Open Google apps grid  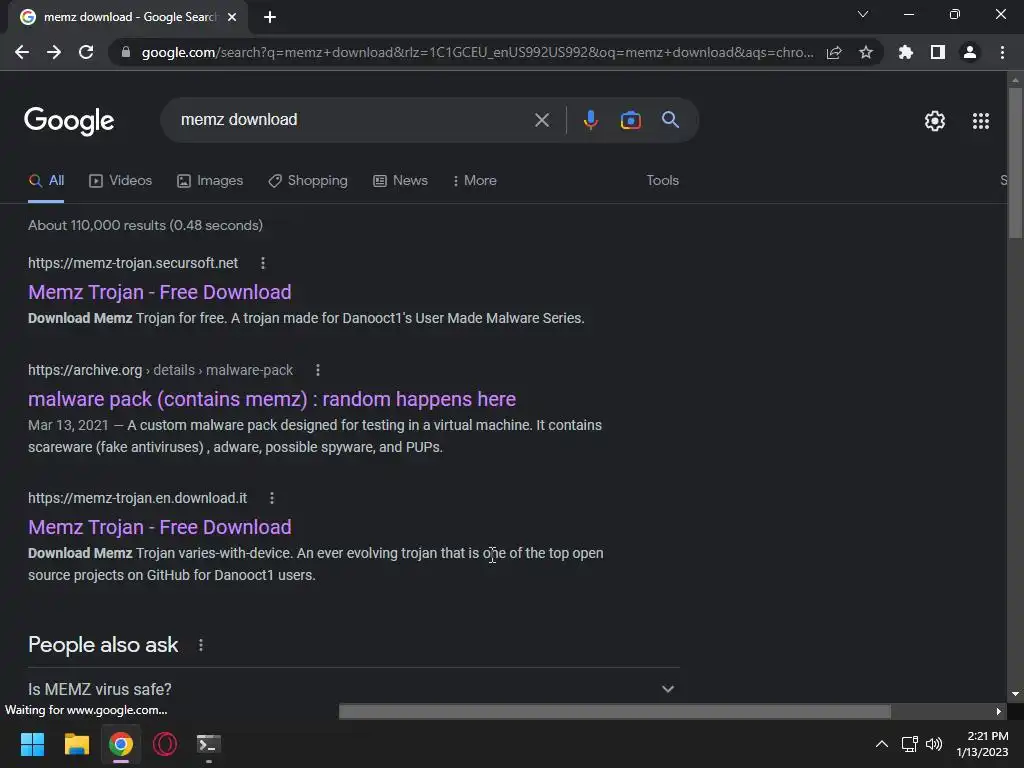point(980,121)
